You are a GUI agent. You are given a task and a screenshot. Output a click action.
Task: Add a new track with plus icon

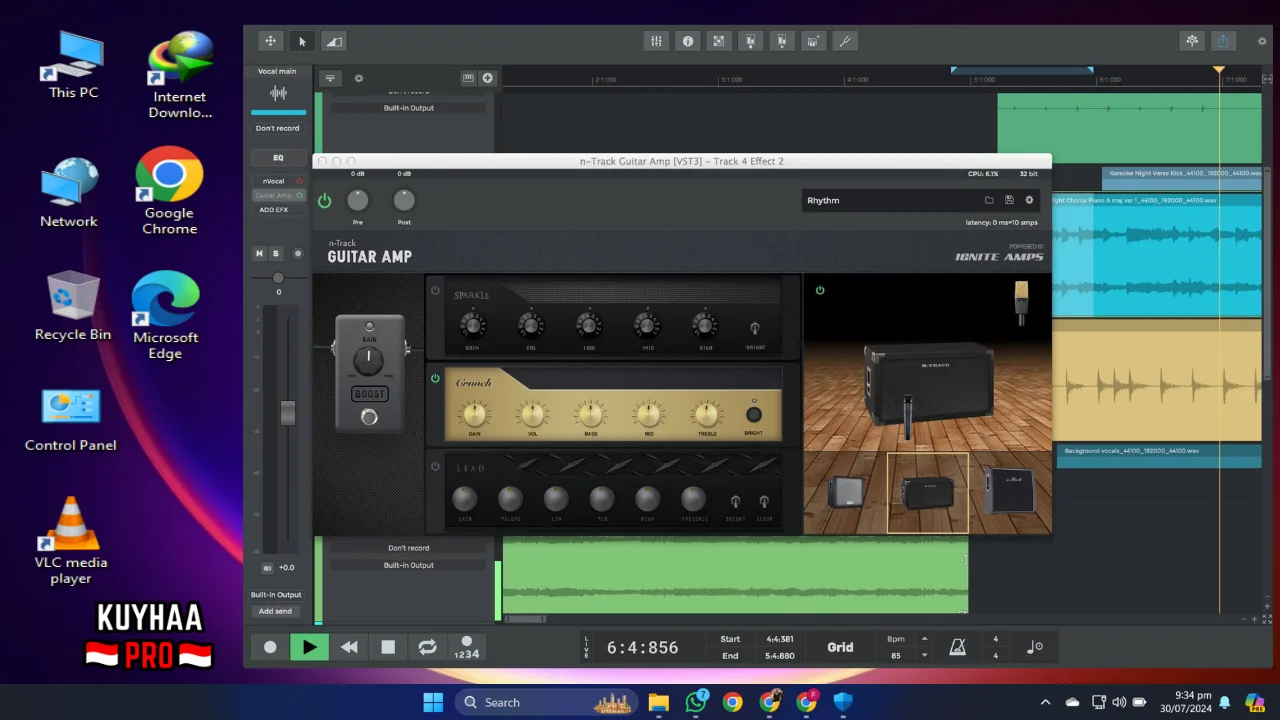point(487,78)
